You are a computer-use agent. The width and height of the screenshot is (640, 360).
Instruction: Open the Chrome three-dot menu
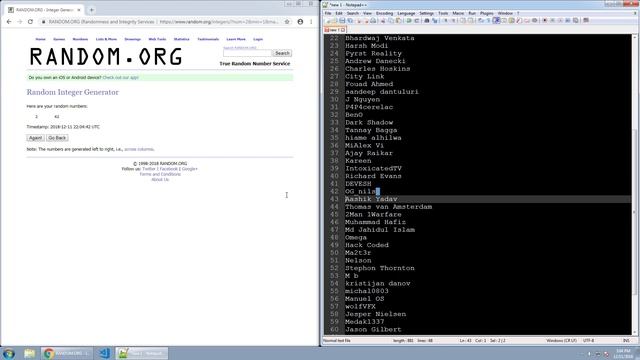click(x=311, y=22)
